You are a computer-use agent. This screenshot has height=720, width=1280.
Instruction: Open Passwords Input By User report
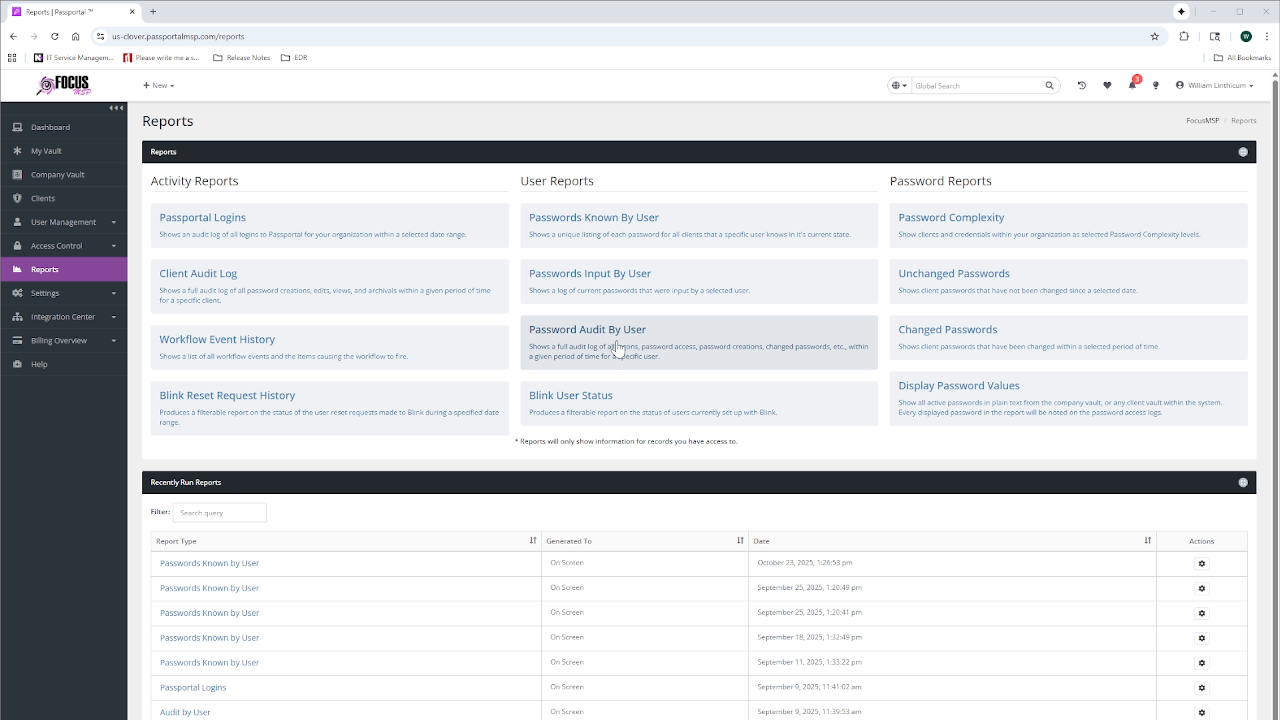pos(590,273)
